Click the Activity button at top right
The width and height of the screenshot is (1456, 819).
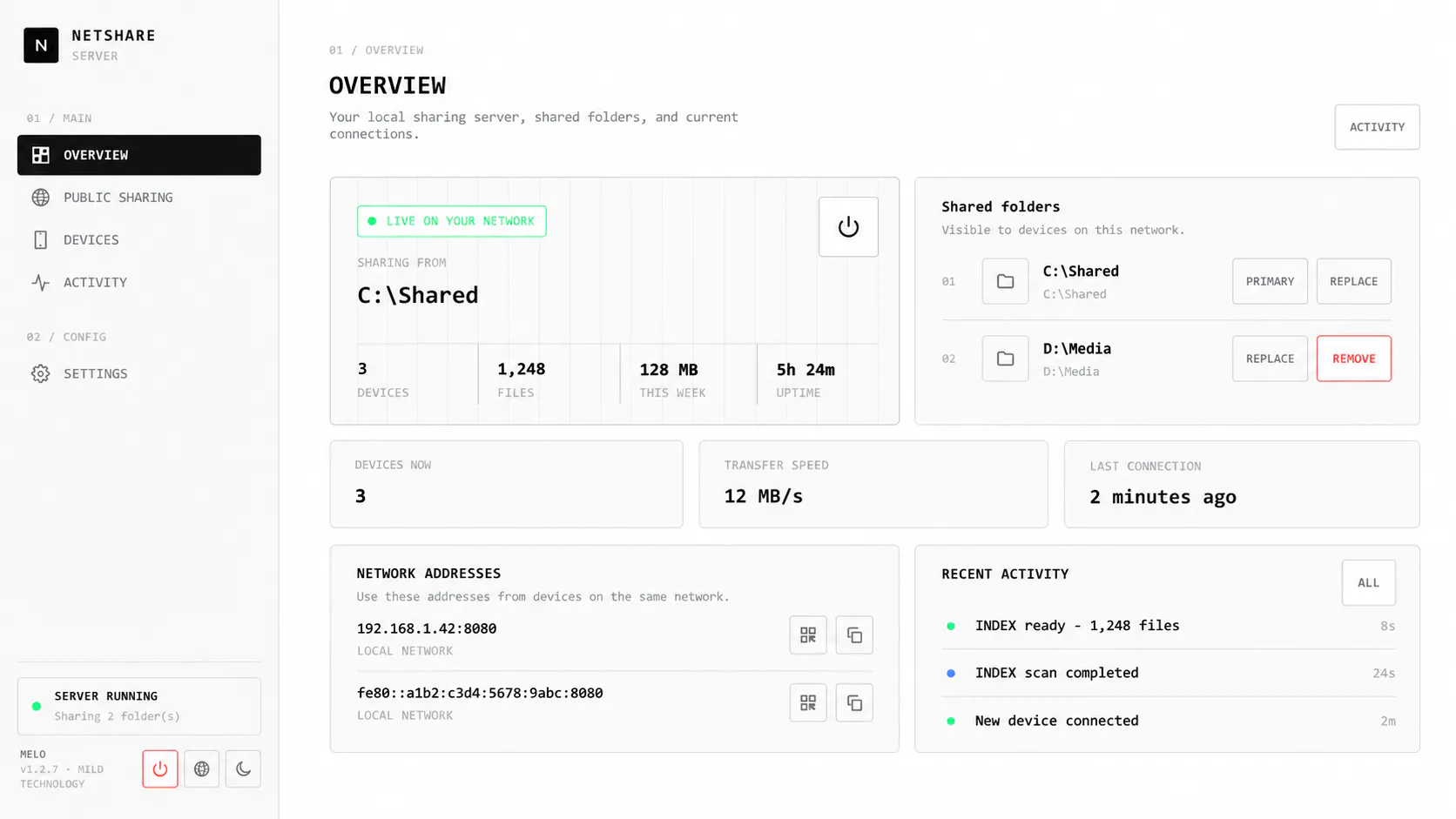click(1377, 127)
